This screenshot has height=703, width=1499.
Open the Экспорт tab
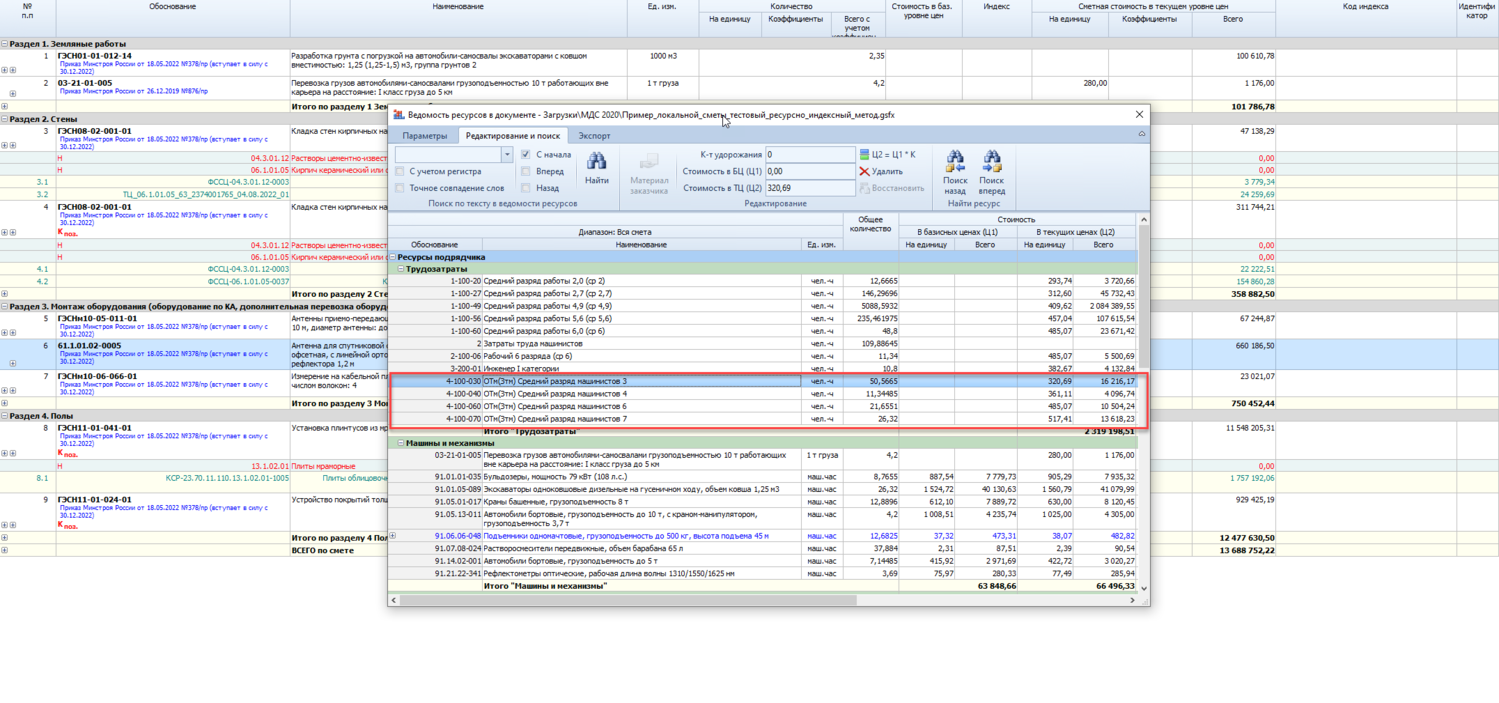pos(594,136)
